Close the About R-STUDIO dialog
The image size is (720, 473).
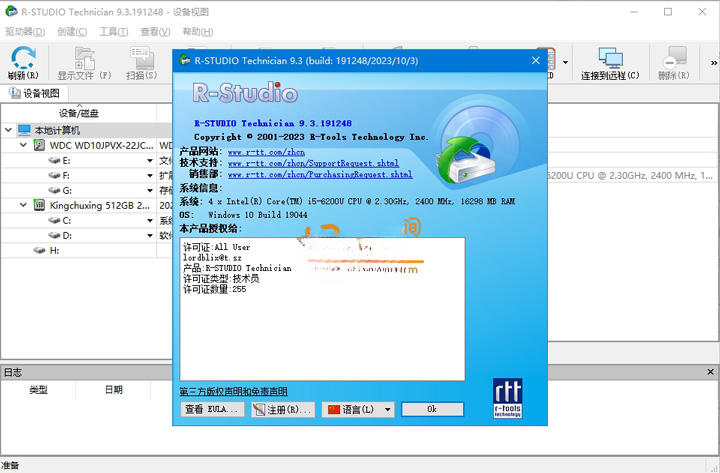tap(535, 60)
